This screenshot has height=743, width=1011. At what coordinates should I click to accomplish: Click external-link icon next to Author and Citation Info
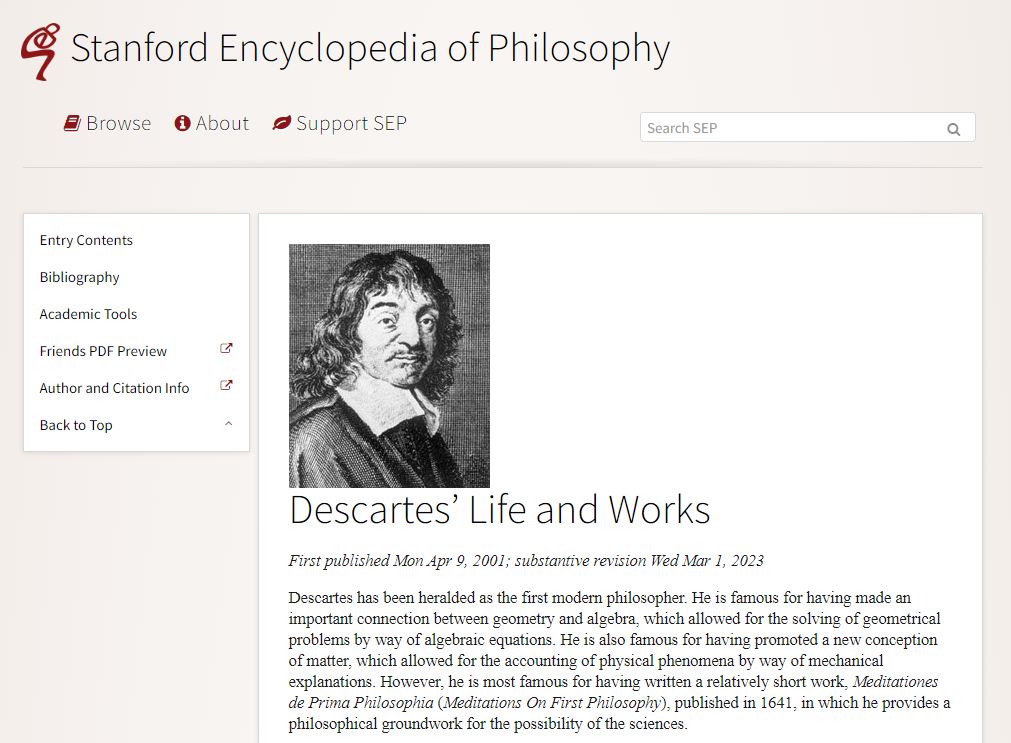click(x=226, y=385)
